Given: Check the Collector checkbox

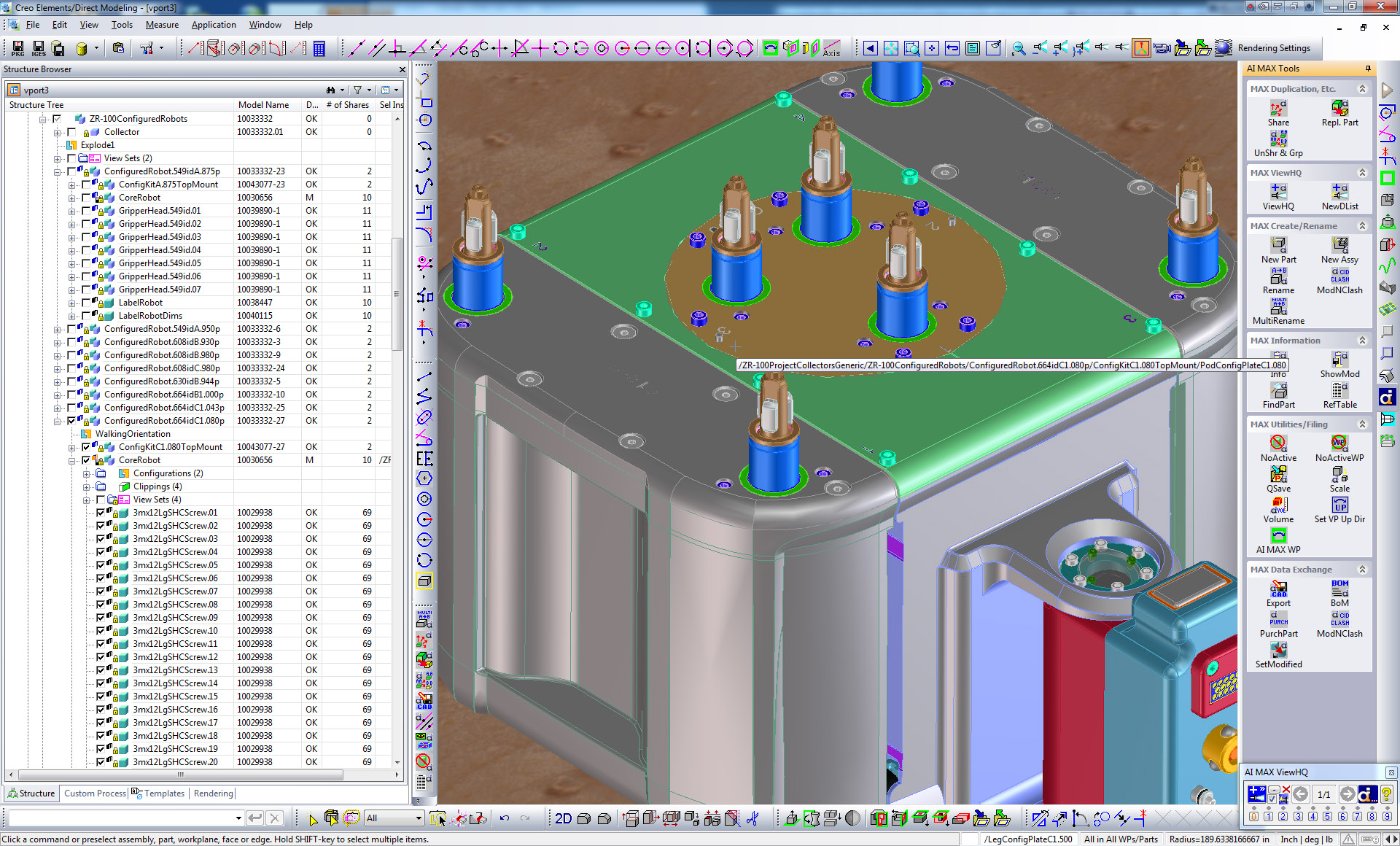Looking at the screenshot, I should (x=71, y=132).
